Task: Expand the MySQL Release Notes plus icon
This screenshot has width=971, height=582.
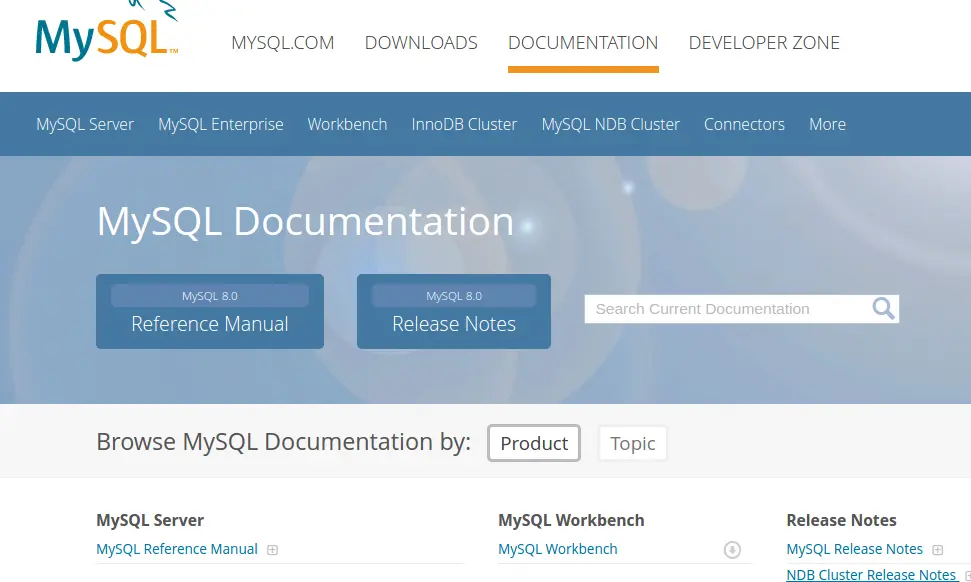Action: (x=938, y=550)
